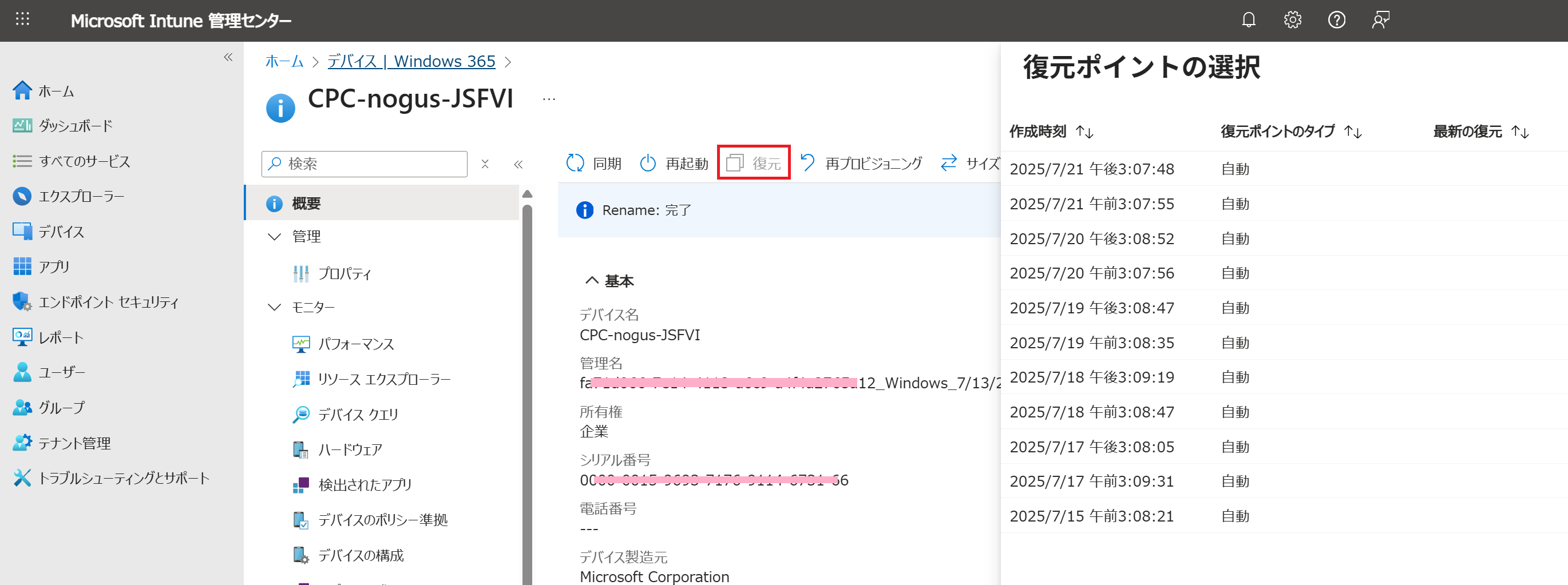Select restore point 2025/7/17 午前3:09:31

(1284, 481)
